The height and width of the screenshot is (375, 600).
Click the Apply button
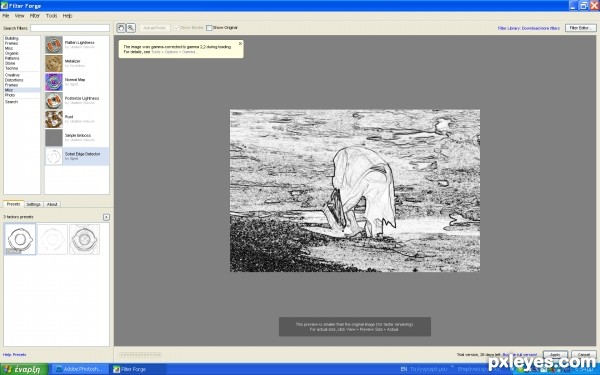click(555, 355)
